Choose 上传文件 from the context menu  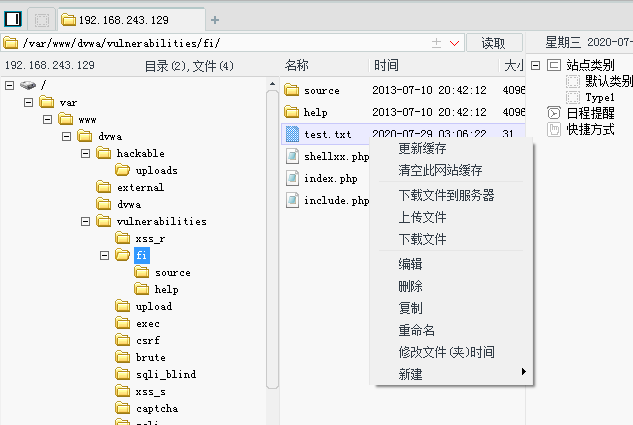point(422,217)
